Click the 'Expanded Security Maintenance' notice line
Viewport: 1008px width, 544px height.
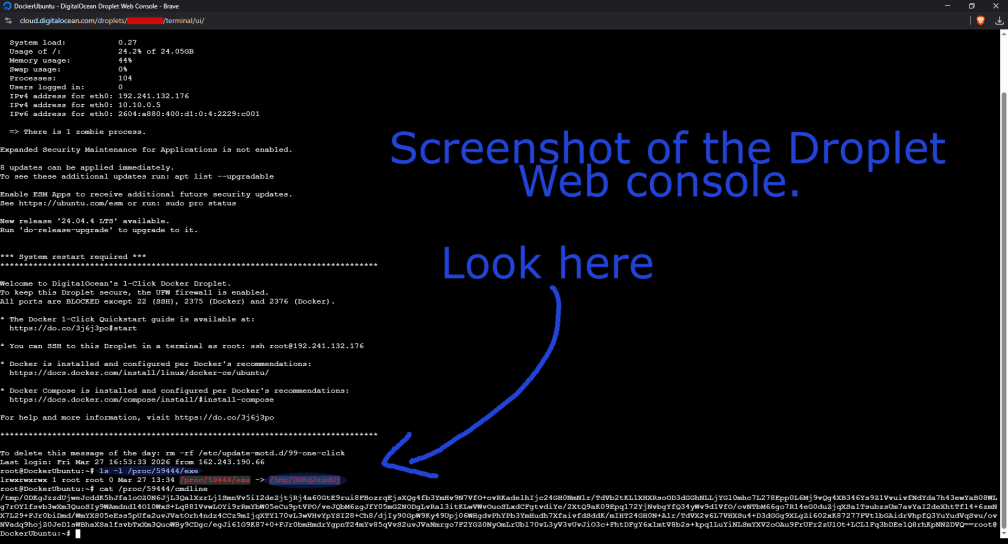(146, 150)
